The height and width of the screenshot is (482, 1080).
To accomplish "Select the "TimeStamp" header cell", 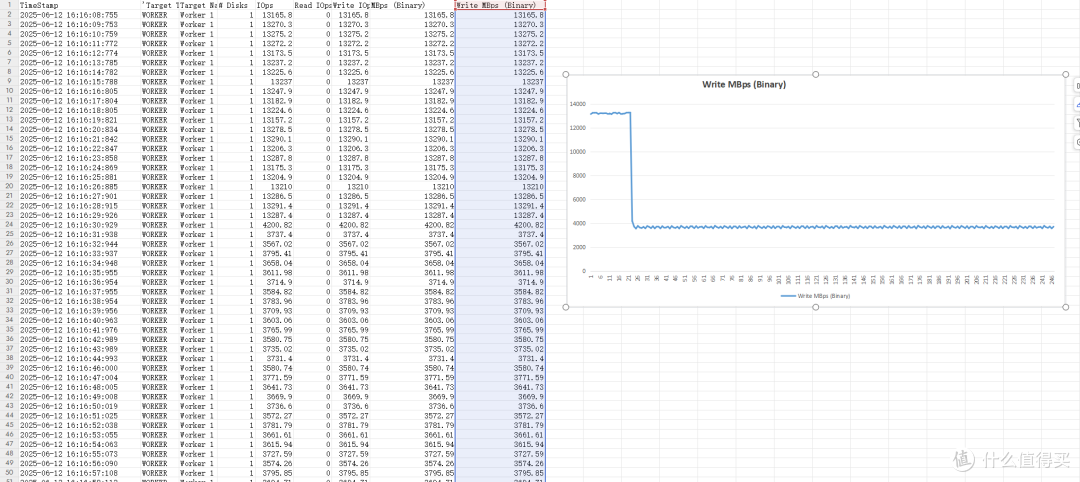I will 79,5.
